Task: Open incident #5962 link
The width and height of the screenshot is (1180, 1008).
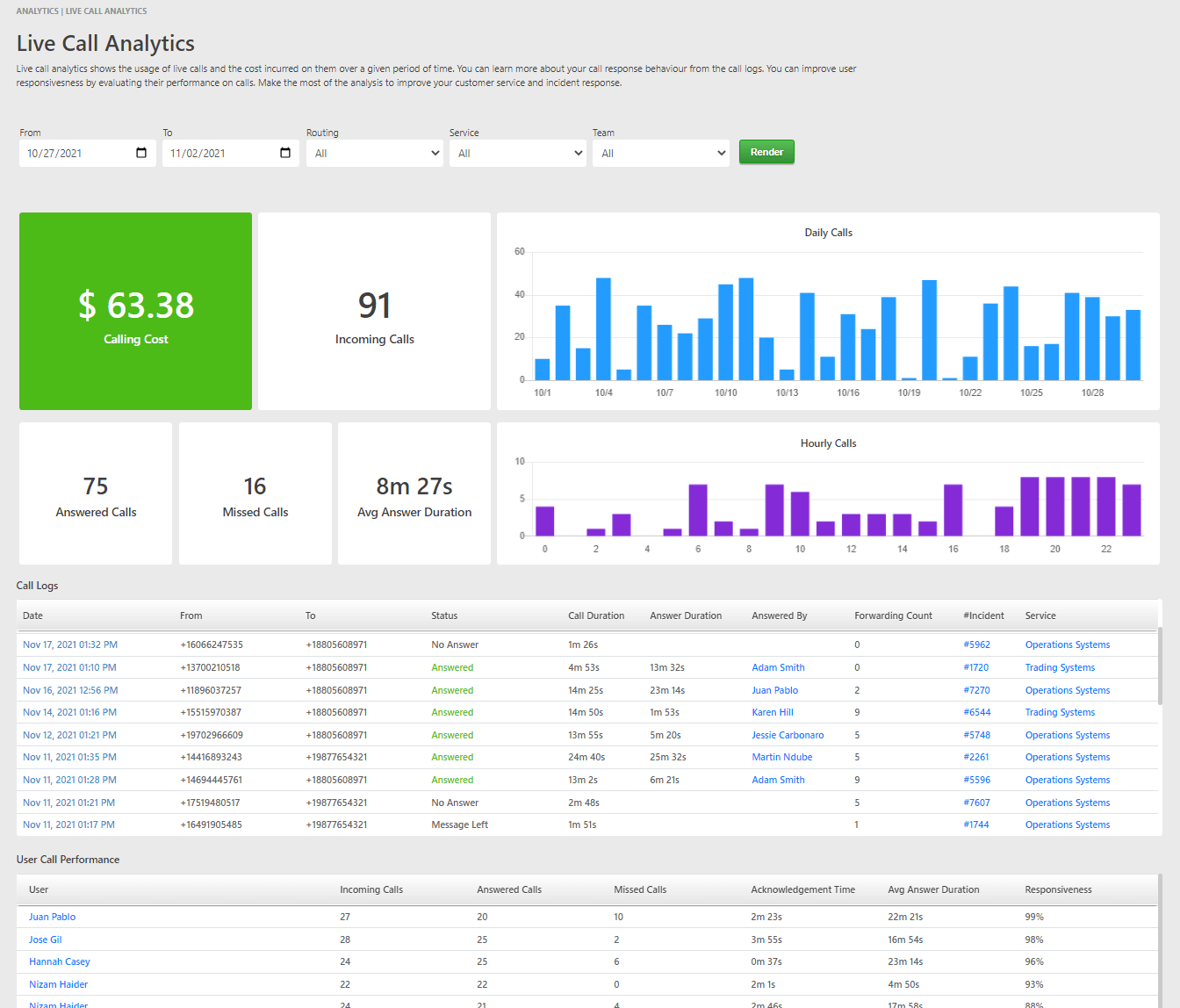Action: click(x=976, y=644)
